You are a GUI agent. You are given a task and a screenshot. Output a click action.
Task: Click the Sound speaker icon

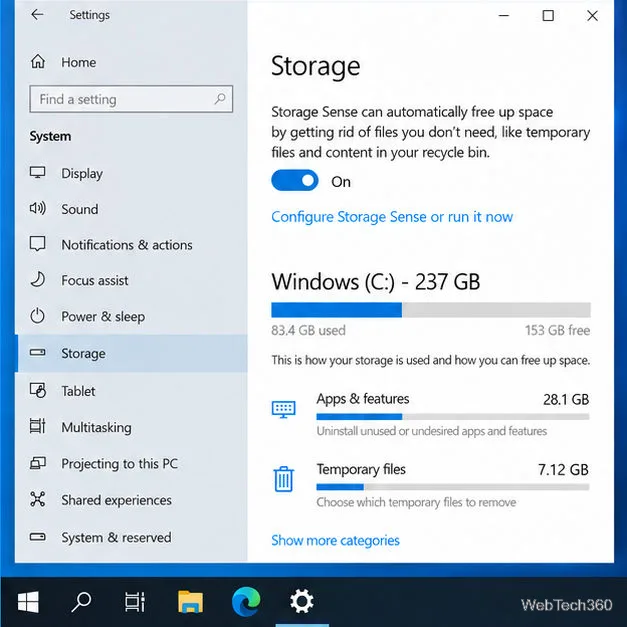click(38, 208)
